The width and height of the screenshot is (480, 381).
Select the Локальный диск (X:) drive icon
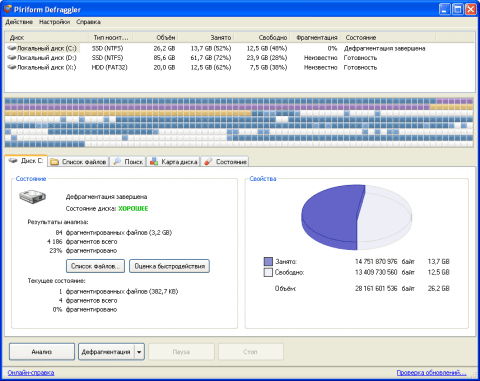tap(12, 67)
